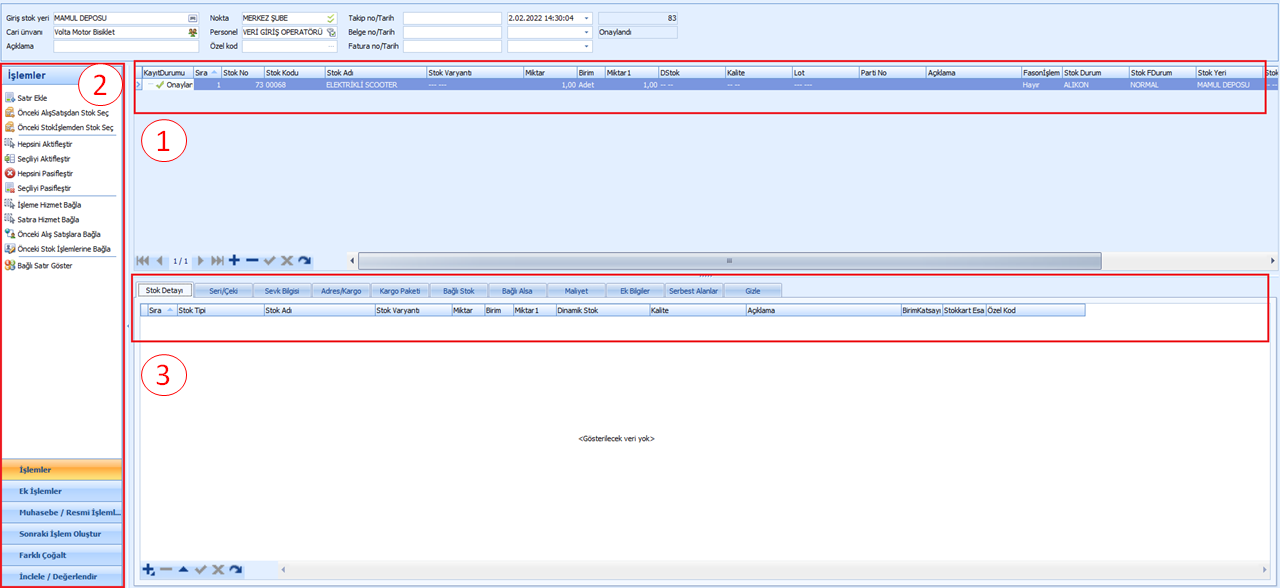Choose Önceki Stokİşlemden Stok Seç
The height and width of the screenshot is (588, 1280).
(58, 128)
